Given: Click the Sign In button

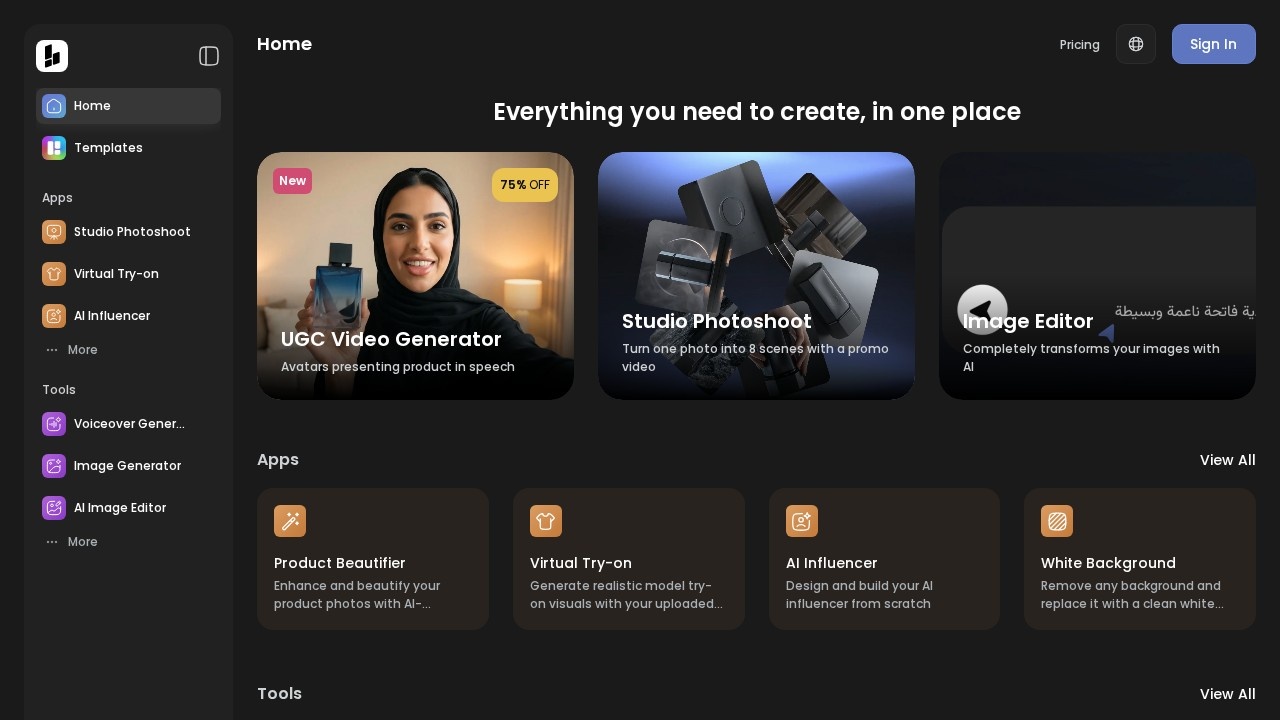Looking at the screenshot, I should (1214, 44).
